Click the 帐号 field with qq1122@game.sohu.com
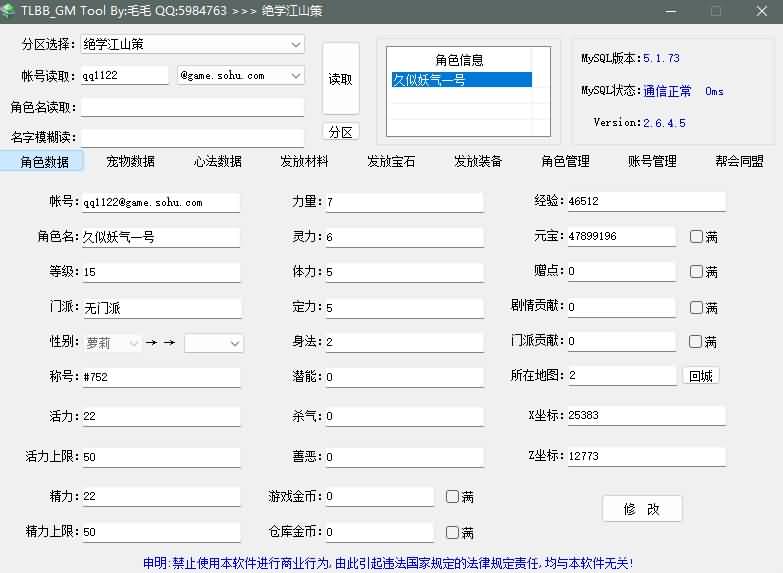783x573 pixels. point(161,202)
